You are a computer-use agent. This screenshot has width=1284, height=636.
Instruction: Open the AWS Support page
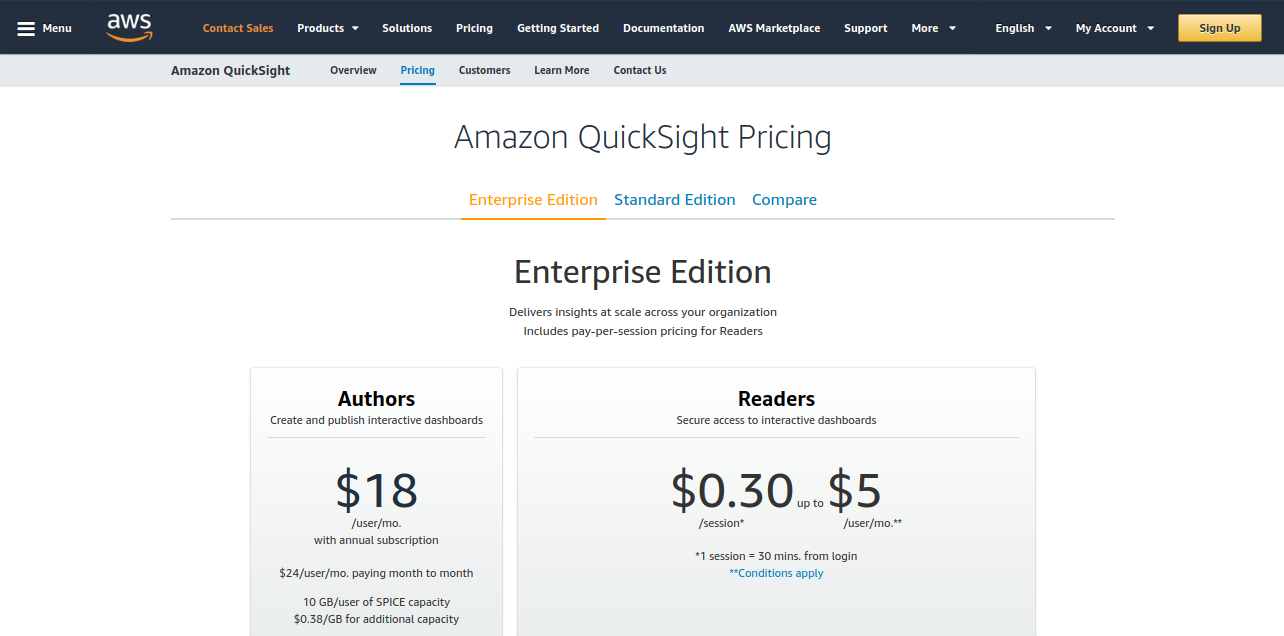865,28
